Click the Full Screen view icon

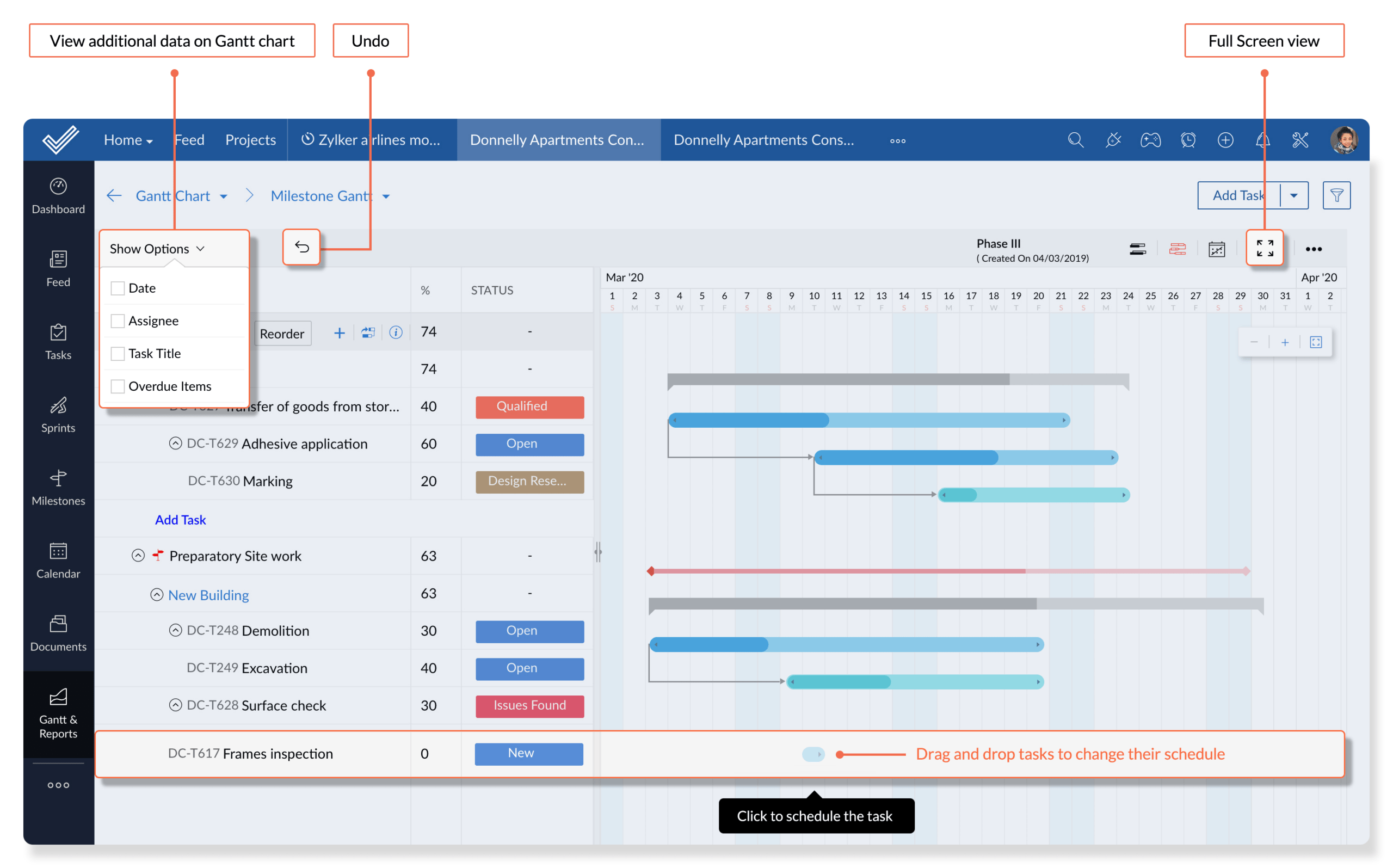click(1265, 248)
